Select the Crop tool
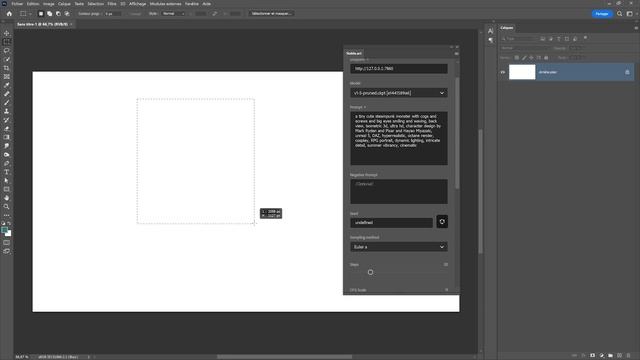This screenshot has height=360, width=640. (7, 68)
